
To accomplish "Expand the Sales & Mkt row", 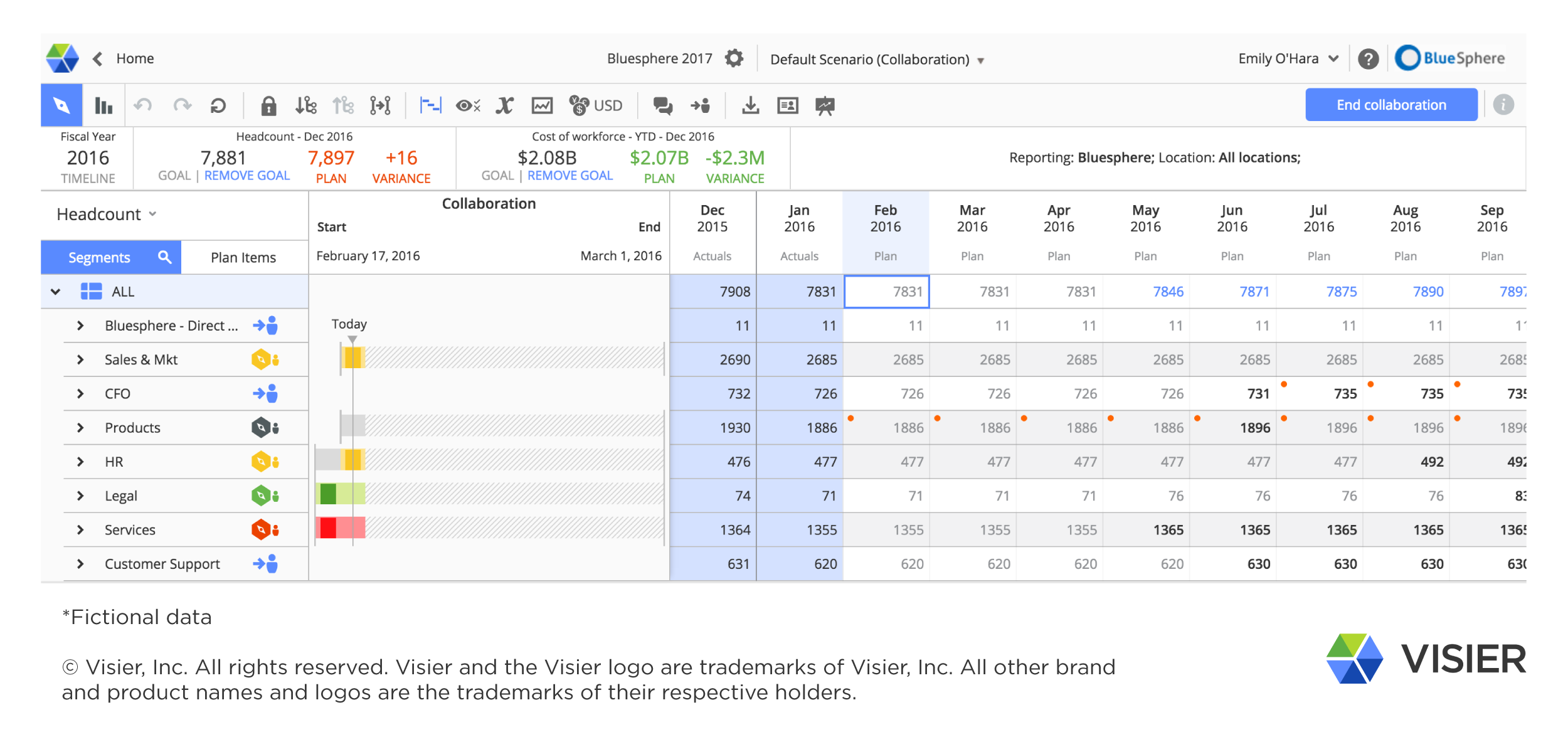I will 80,359.
